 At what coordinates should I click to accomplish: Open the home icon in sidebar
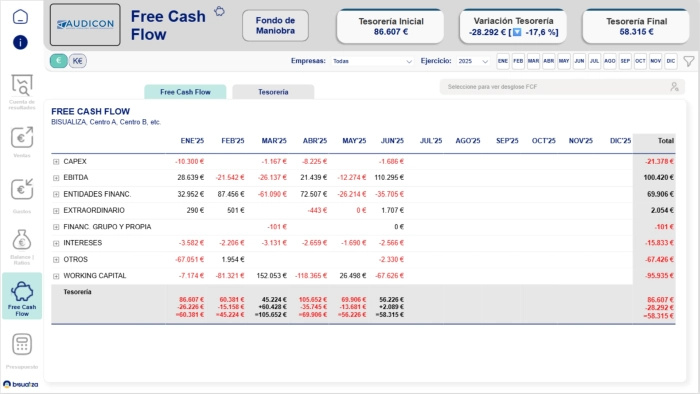tap(21, 17)
